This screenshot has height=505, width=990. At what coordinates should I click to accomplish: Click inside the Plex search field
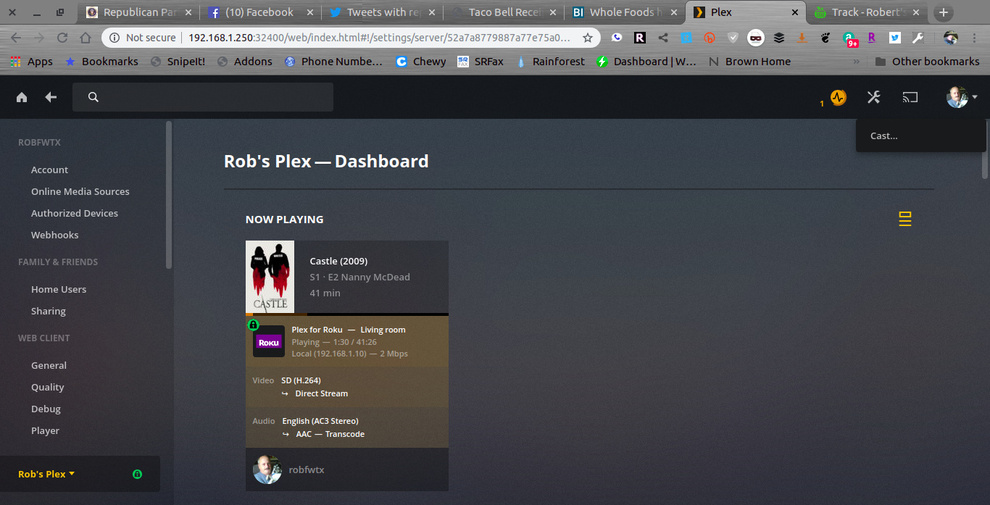coord(203,97)
